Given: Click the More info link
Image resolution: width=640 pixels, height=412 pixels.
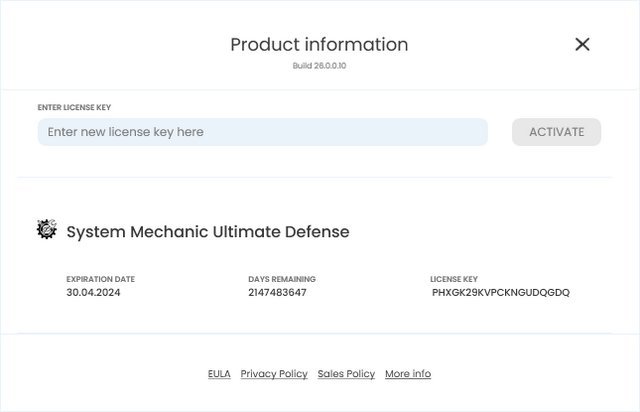Looking at the screenshot, I should (408, 374).
